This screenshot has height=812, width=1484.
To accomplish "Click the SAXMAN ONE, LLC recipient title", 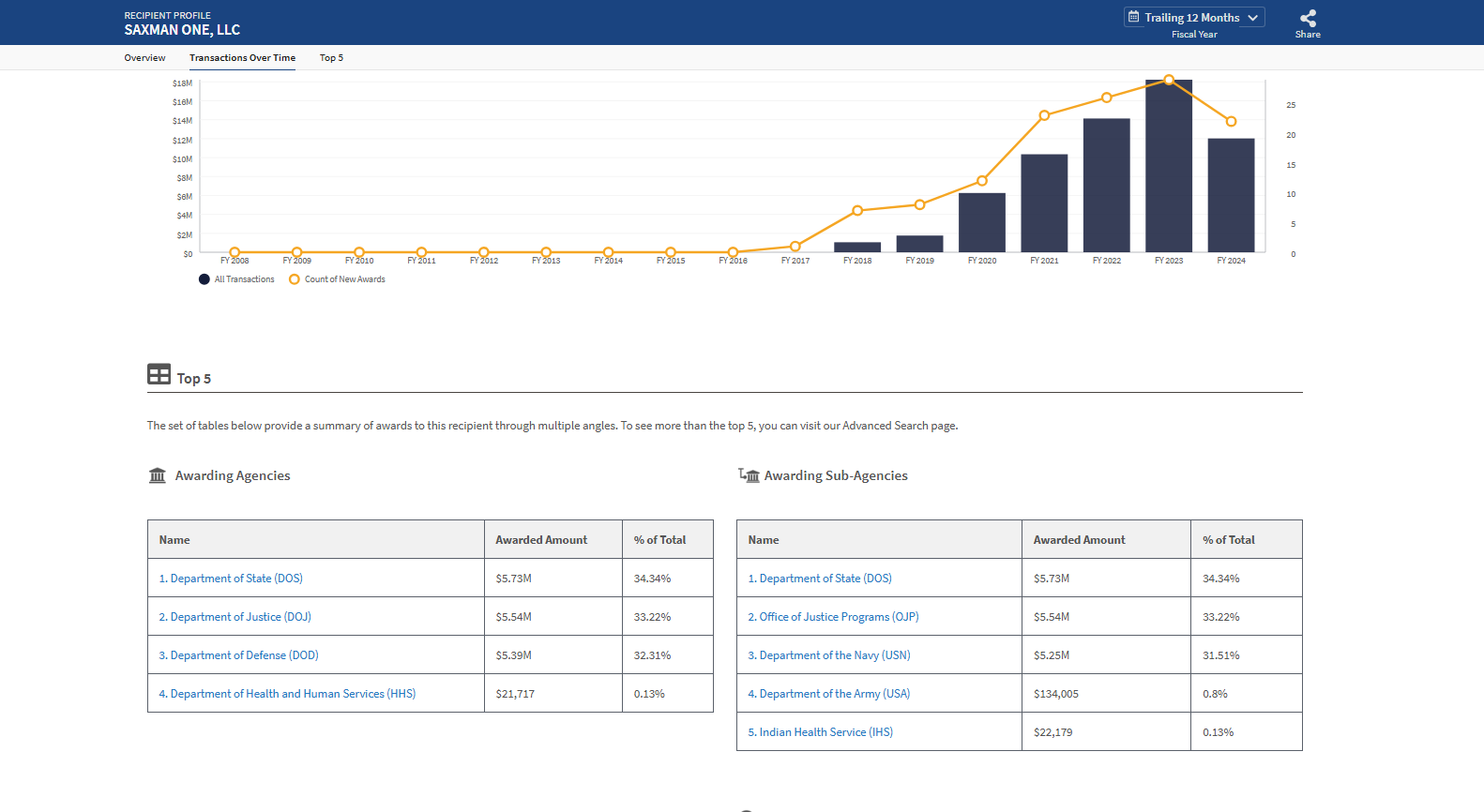I will pyautogui.click(x=182, y=30).
